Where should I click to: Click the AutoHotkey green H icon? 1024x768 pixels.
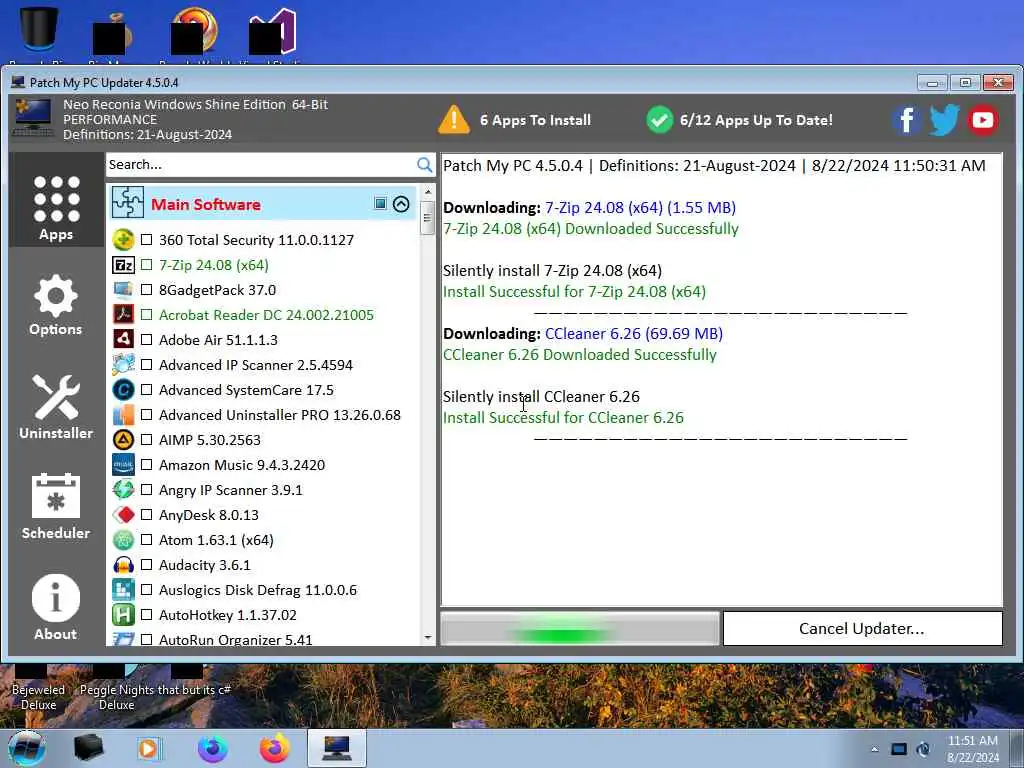(x=123, y=615)
